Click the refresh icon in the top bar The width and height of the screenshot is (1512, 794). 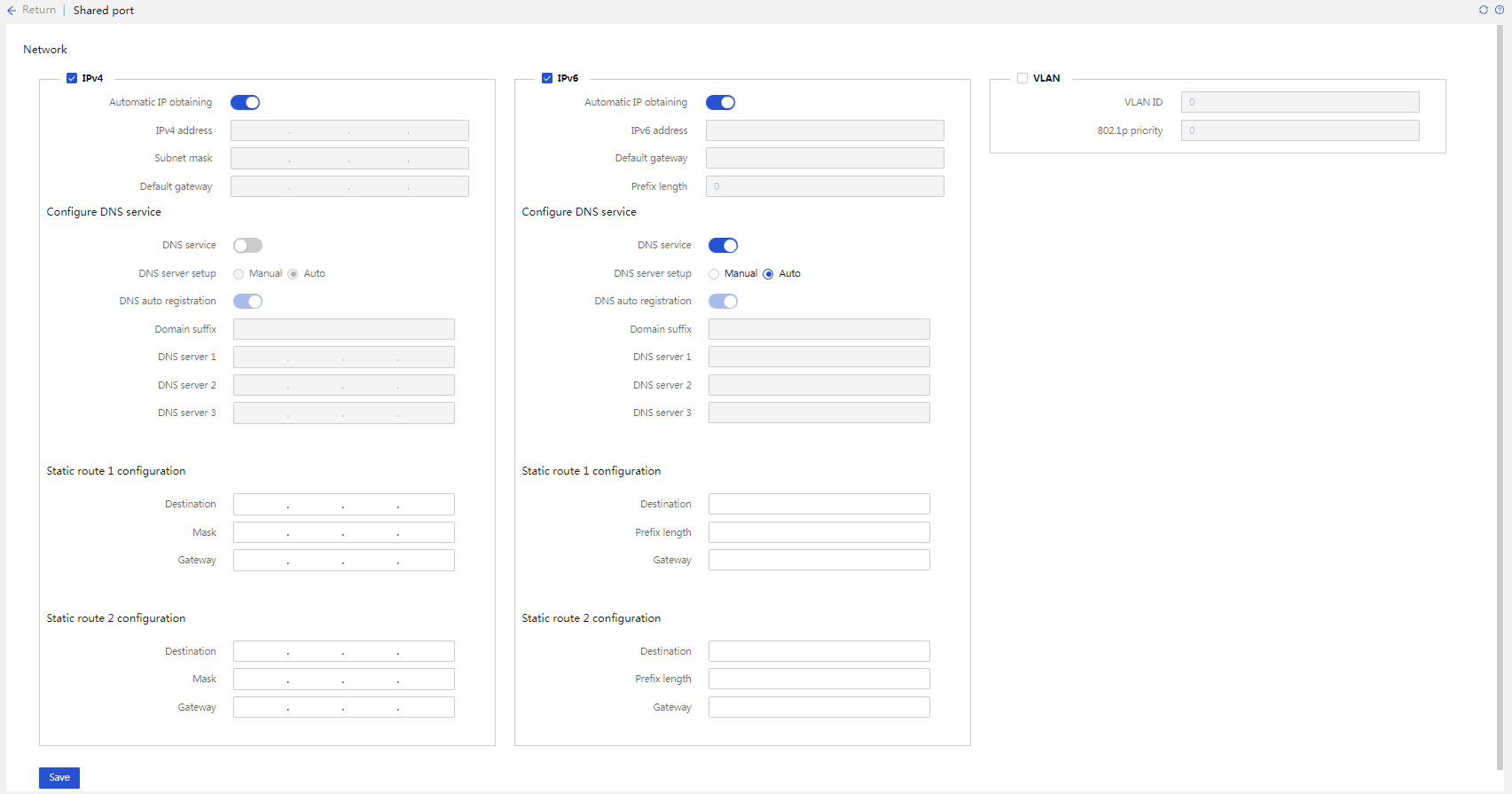pyautogui.click(x=1484, y=10)
